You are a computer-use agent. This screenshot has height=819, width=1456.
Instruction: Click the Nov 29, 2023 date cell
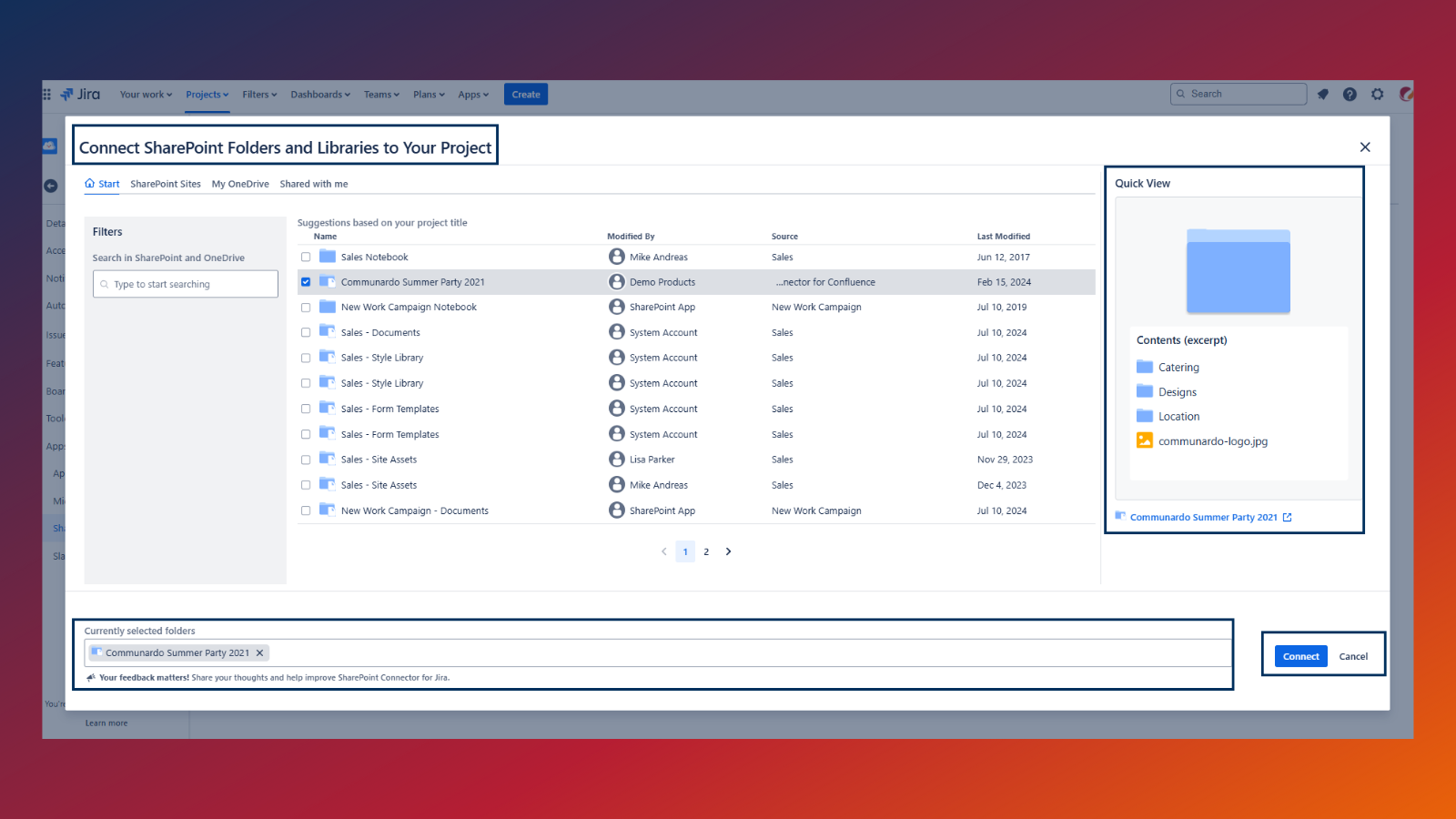click(1005, 460)
